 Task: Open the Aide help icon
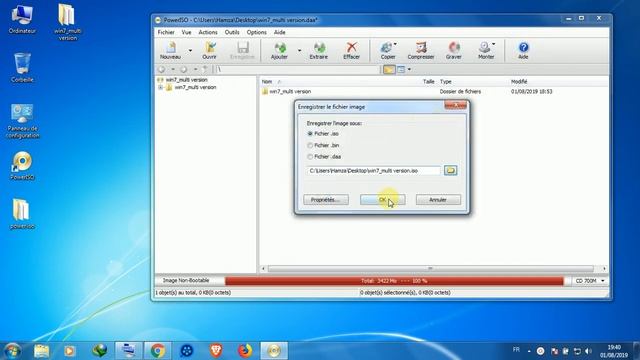pos(523,51)
